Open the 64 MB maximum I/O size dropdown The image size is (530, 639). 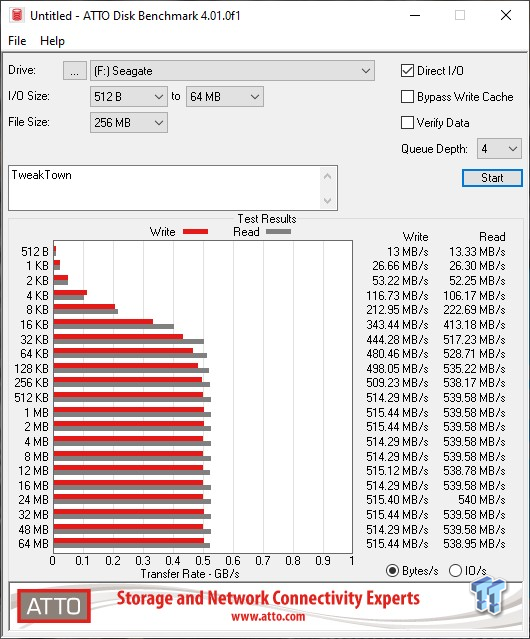click(225, 97)
